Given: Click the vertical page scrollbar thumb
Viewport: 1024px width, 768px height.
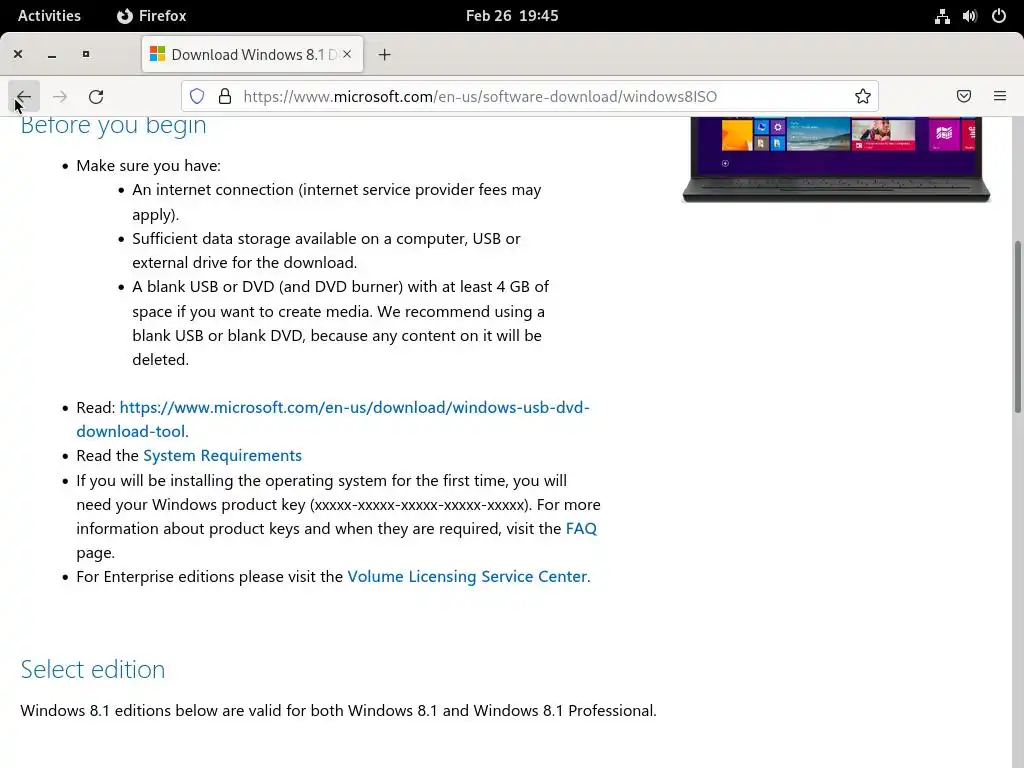Looking at the screenshot, I should tap(1017, 327).
